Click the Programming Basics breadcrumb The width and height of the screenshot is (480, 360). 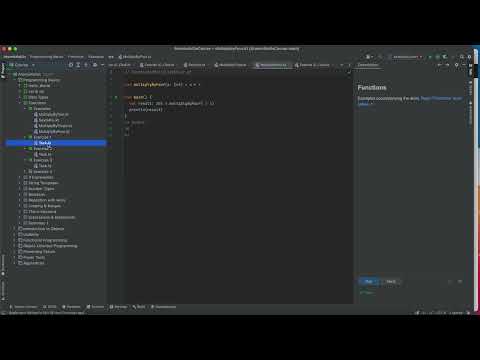47,57
